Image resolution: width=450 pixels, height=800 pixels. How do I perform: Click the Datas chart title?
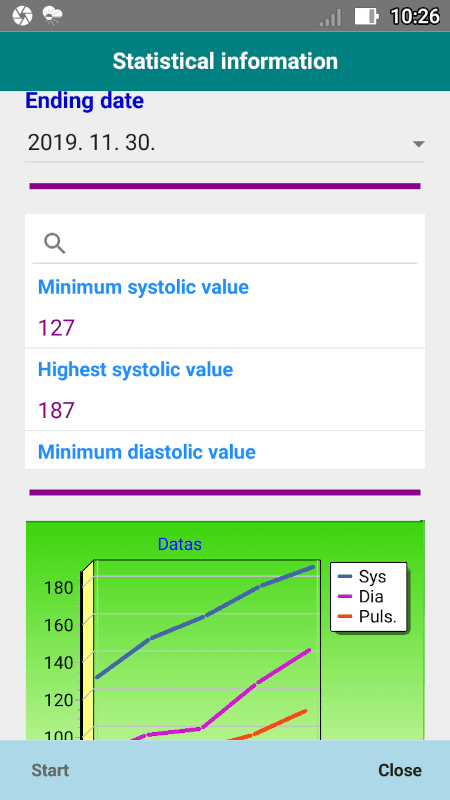[180, 544]
